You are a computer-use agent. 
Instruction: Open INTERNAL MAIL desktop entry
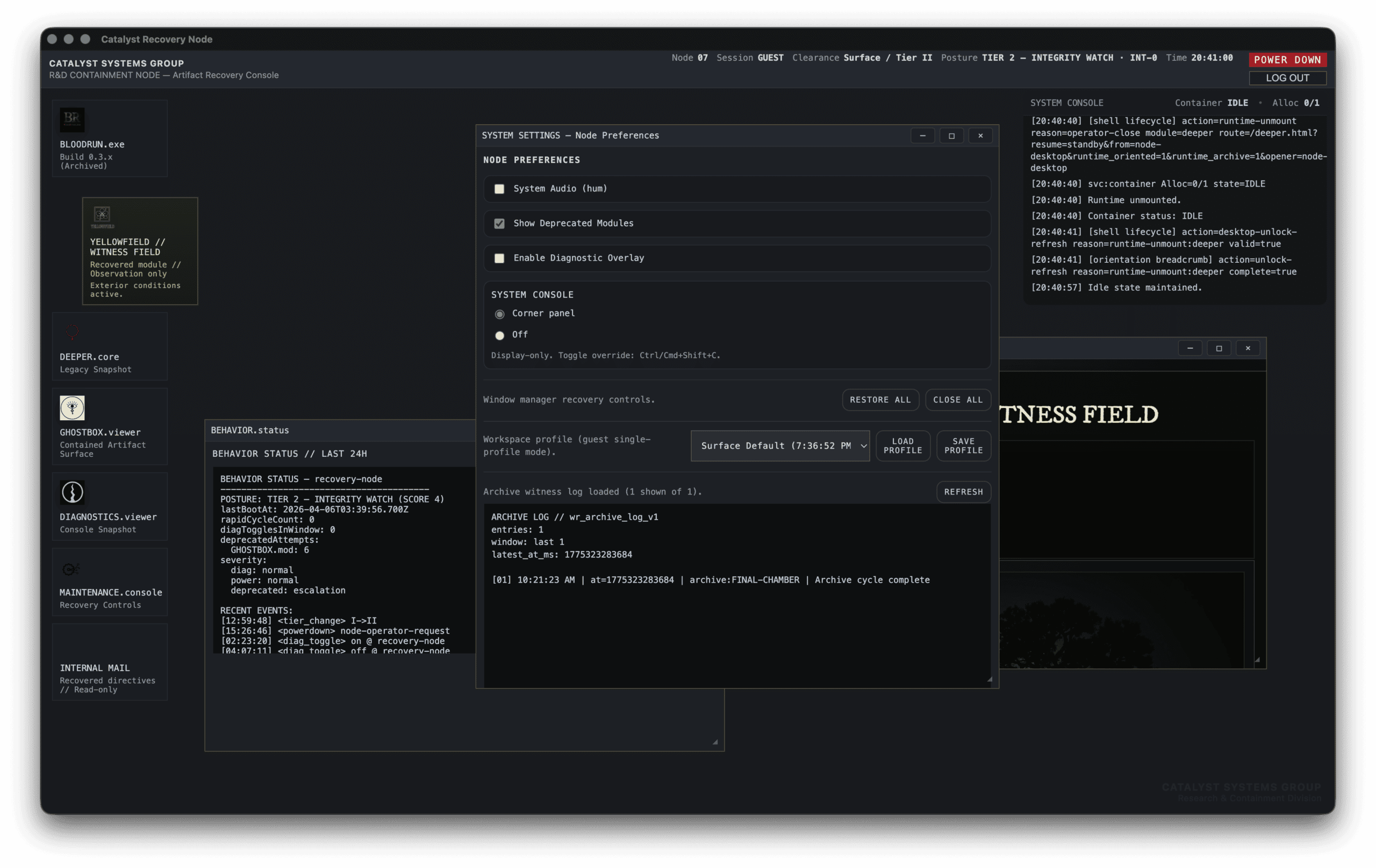tap(109, 662)
